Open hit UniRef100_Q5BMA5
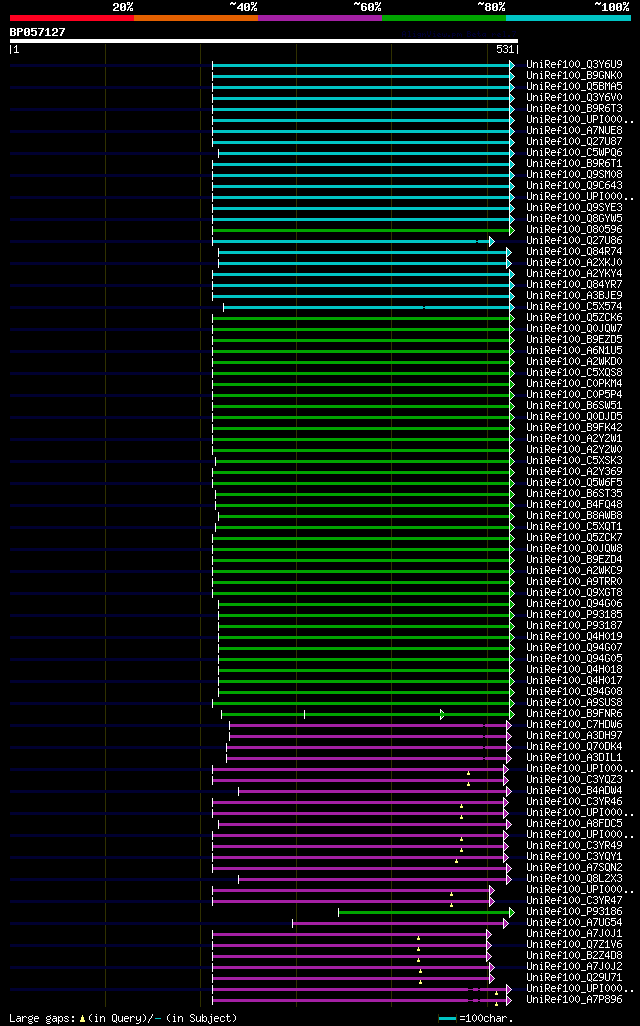Viewport: 640px width, 1026px height. 575,87
